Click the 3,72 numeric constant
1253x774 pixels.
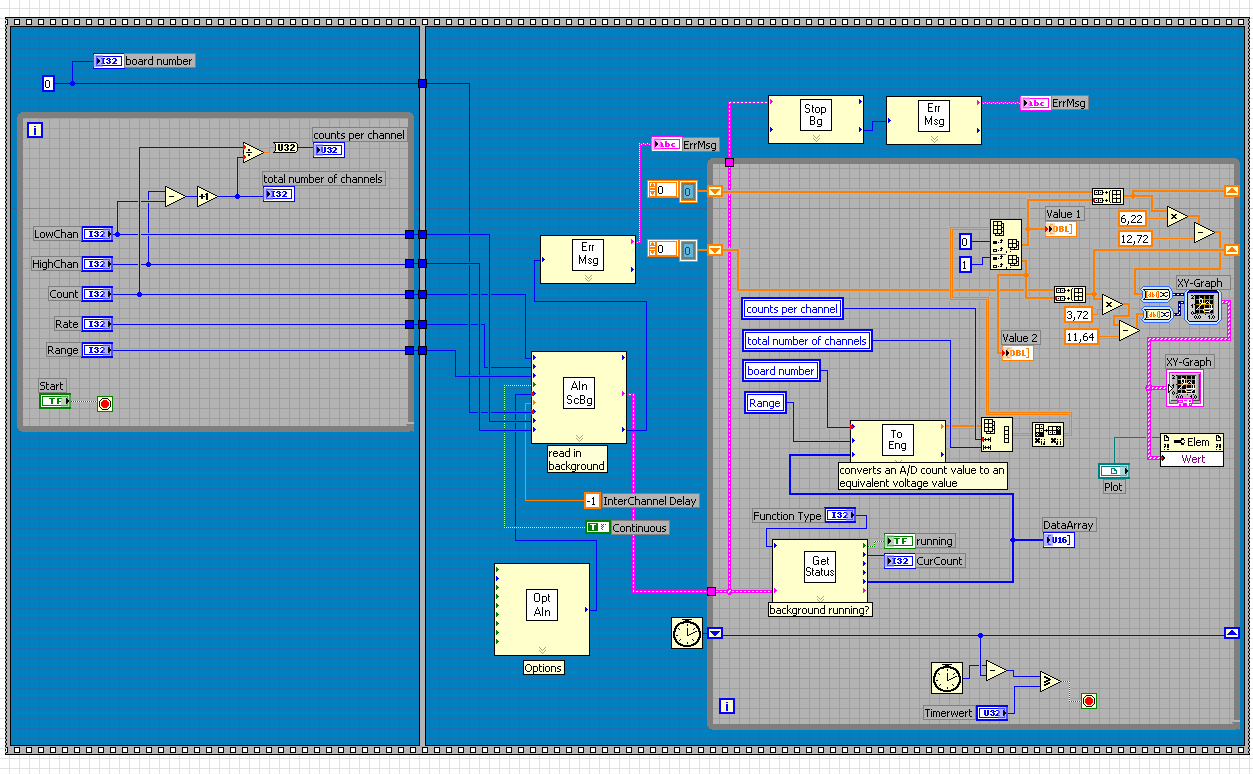1076,315
